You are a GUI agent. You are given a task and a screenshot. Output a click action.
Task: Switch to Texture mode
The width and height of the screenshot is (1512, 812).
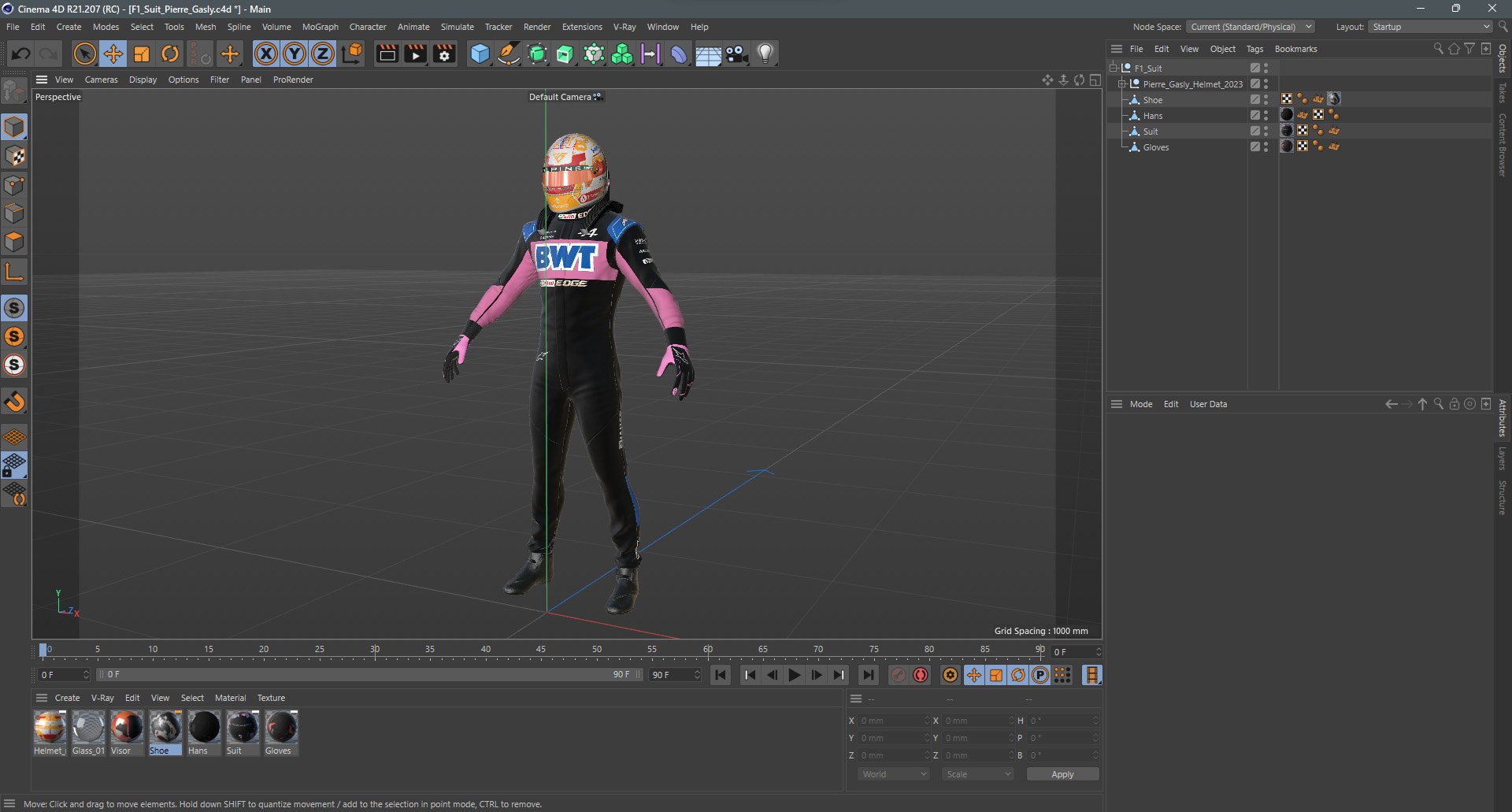coord(14,156)
